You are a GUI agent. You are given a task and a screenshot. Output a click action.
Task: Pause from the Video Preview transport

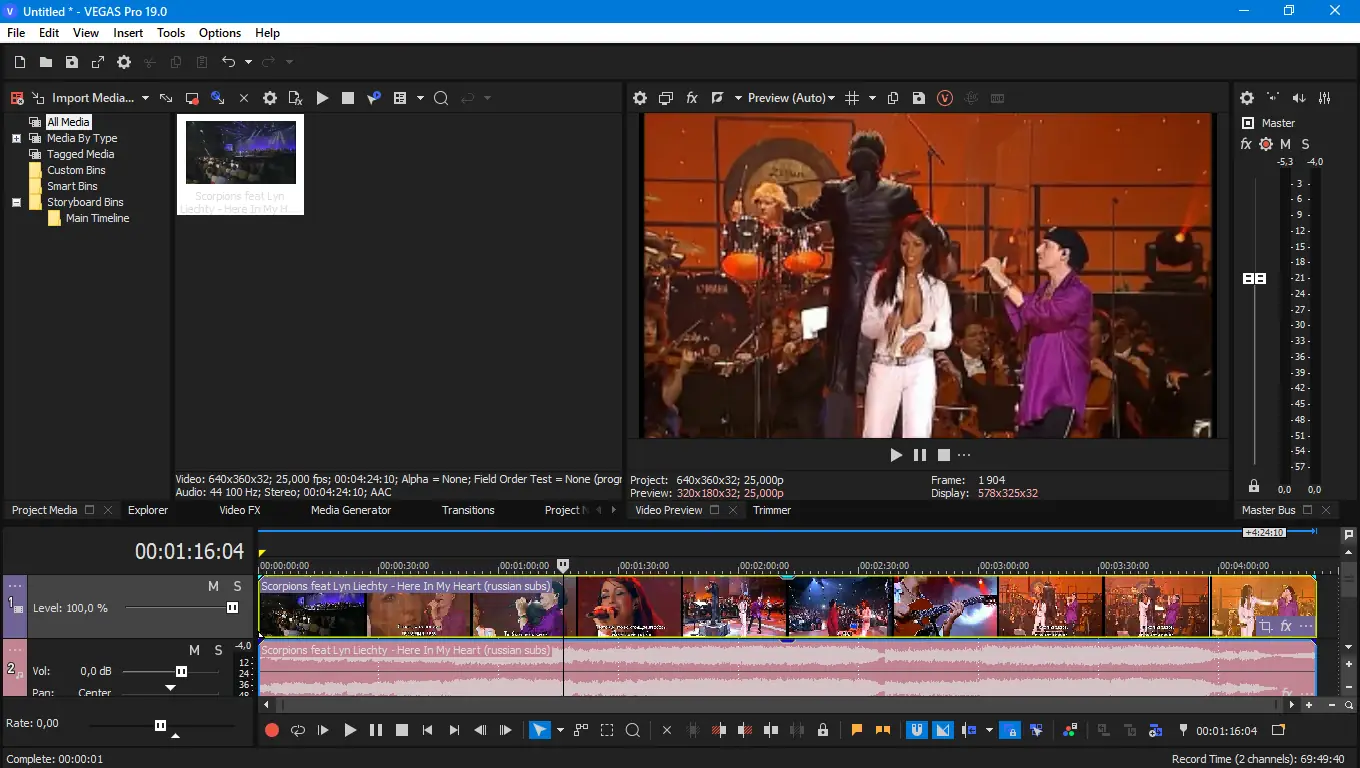point(920,455)
